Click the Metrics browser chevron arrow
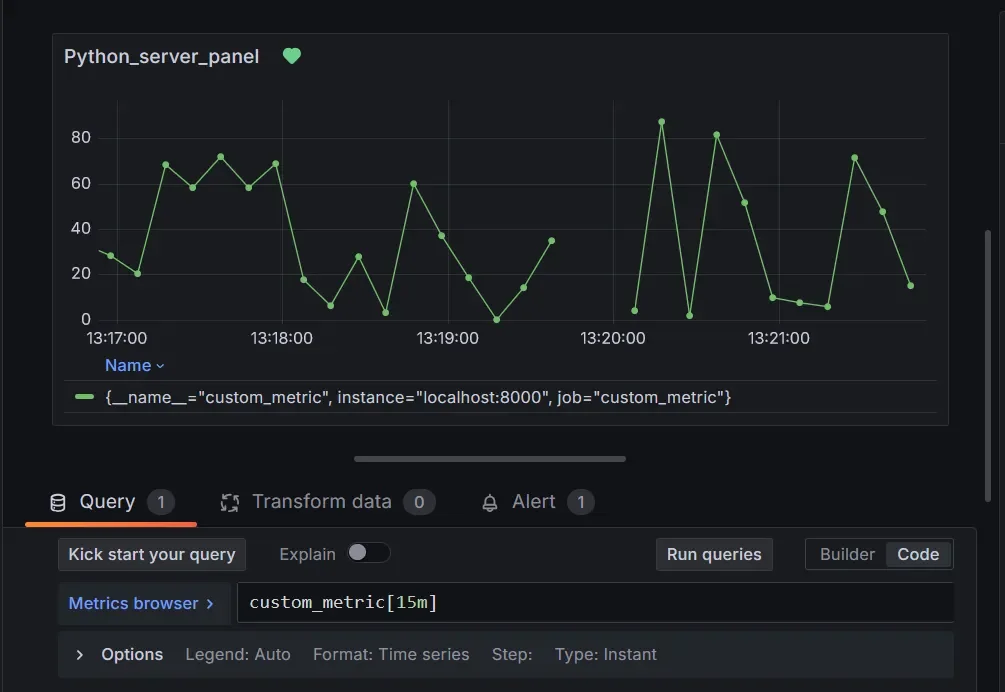 210,604
